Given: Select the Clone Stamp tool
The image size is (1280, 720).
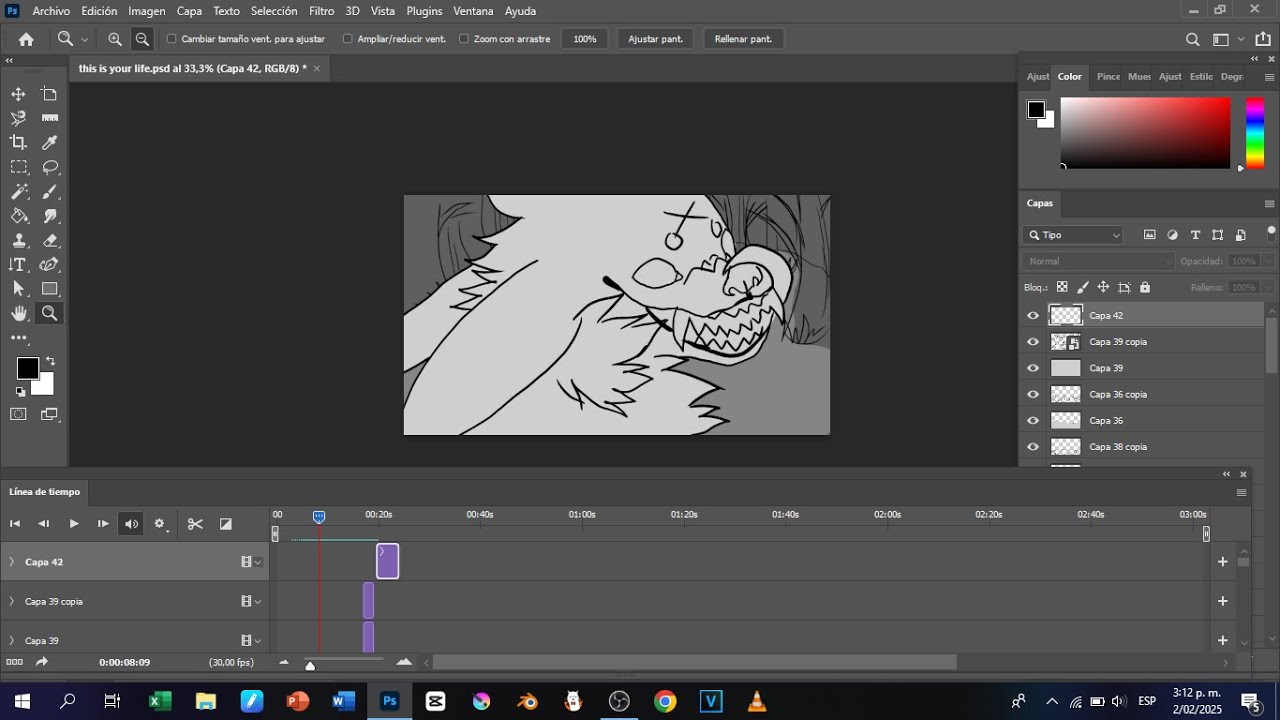Looking at the screenshot, I should pyautogui.click(x=18, y=241).
